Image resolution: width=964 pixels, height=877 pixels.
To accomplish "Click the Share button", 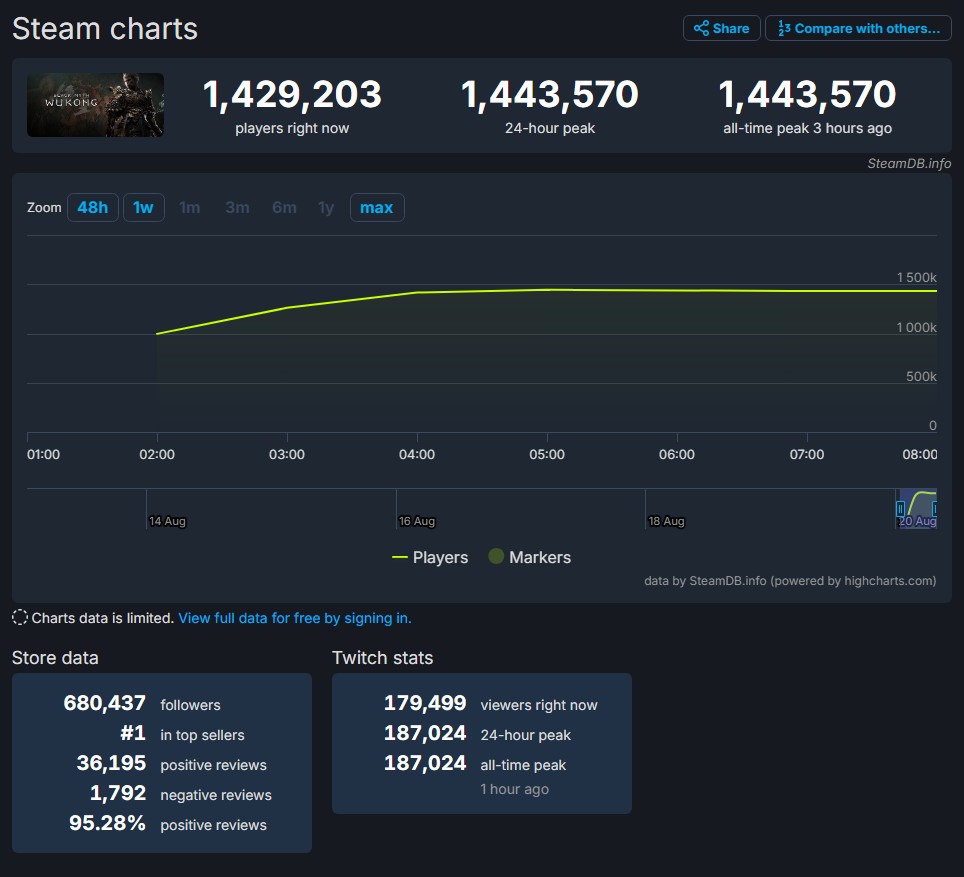I will click(x=722, y=28).
